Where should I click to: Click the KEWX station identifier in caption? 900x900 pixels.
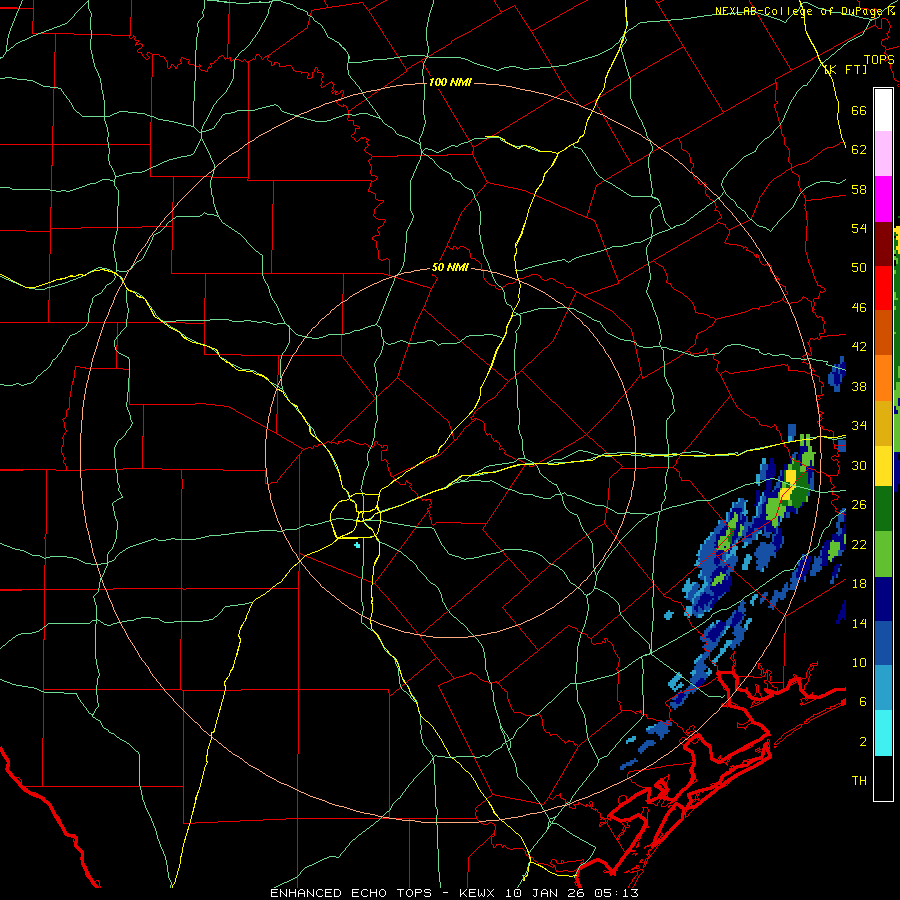point(479,893)
